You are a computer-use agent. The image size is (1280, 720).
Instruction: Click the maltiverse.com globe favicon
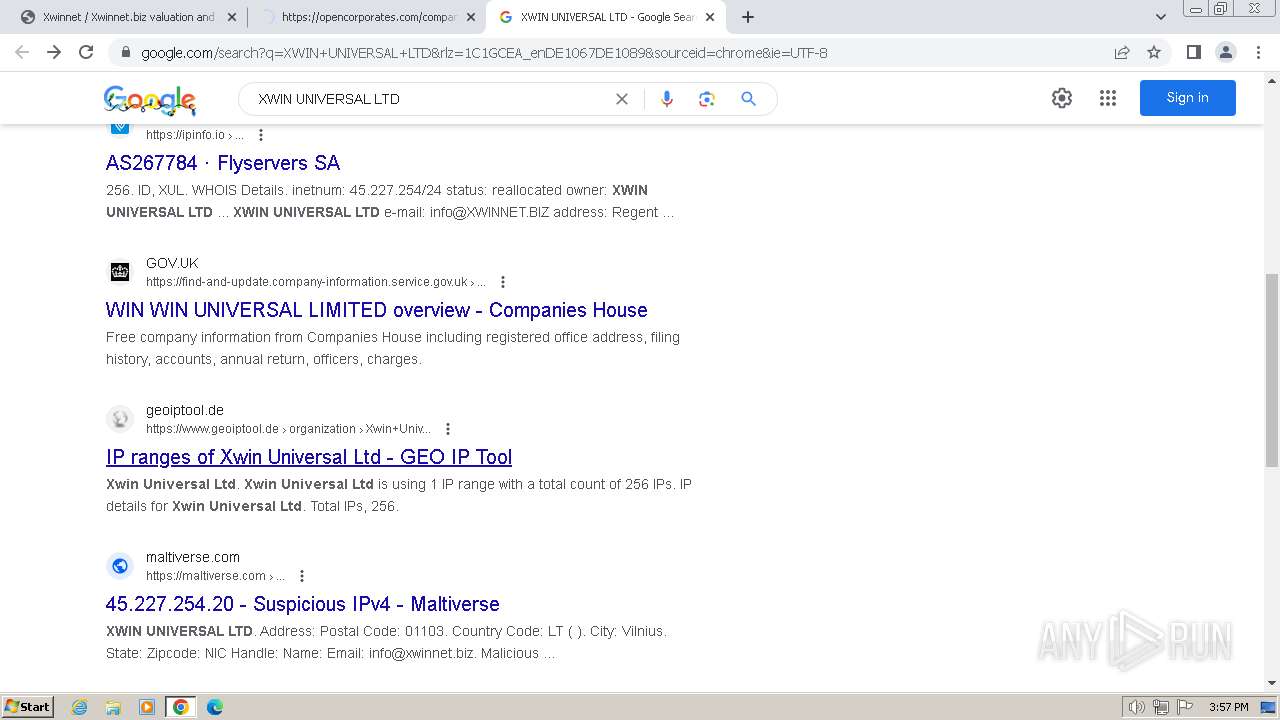[x=120, y=566]
